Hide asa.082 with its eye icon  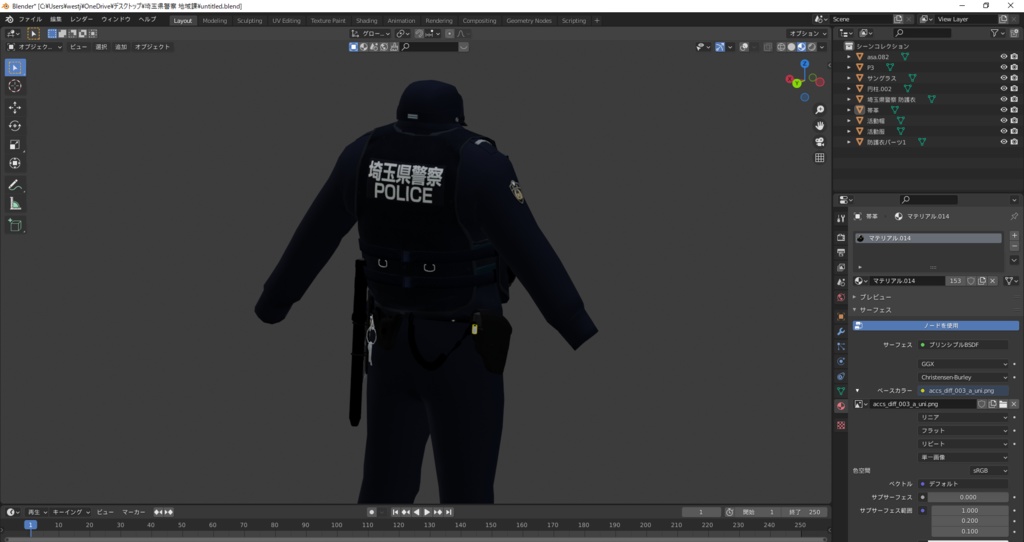[x=1004, y=57]
